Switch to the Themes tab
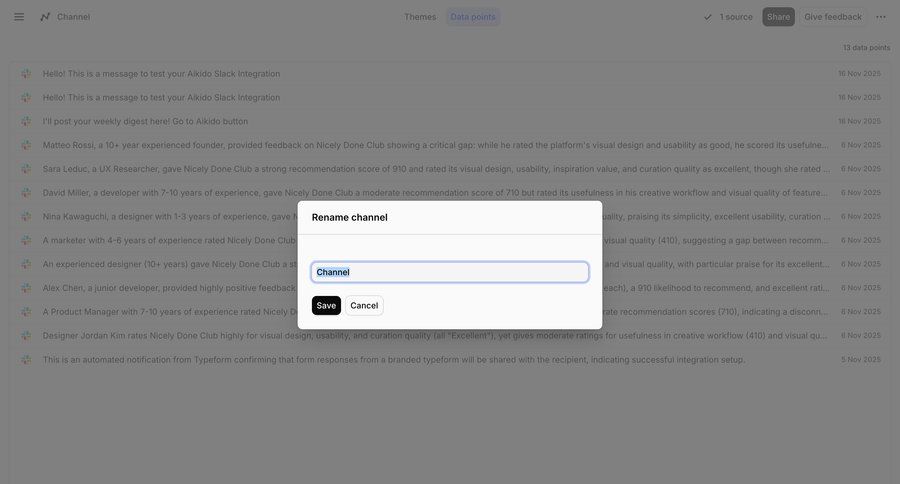The image size is (900, 484). tap(420, 17)
